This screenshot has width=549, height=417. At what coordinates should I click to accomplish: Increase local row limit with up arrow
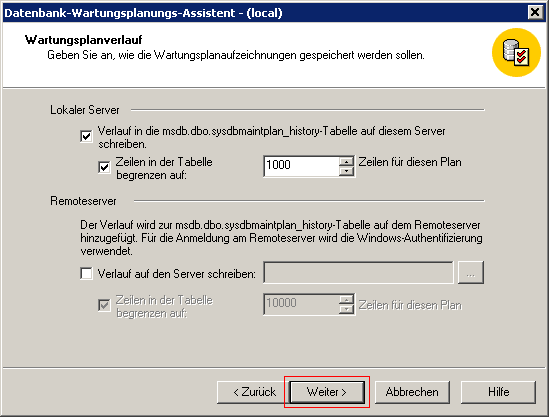pyautogui.click(x=346, y=161)
